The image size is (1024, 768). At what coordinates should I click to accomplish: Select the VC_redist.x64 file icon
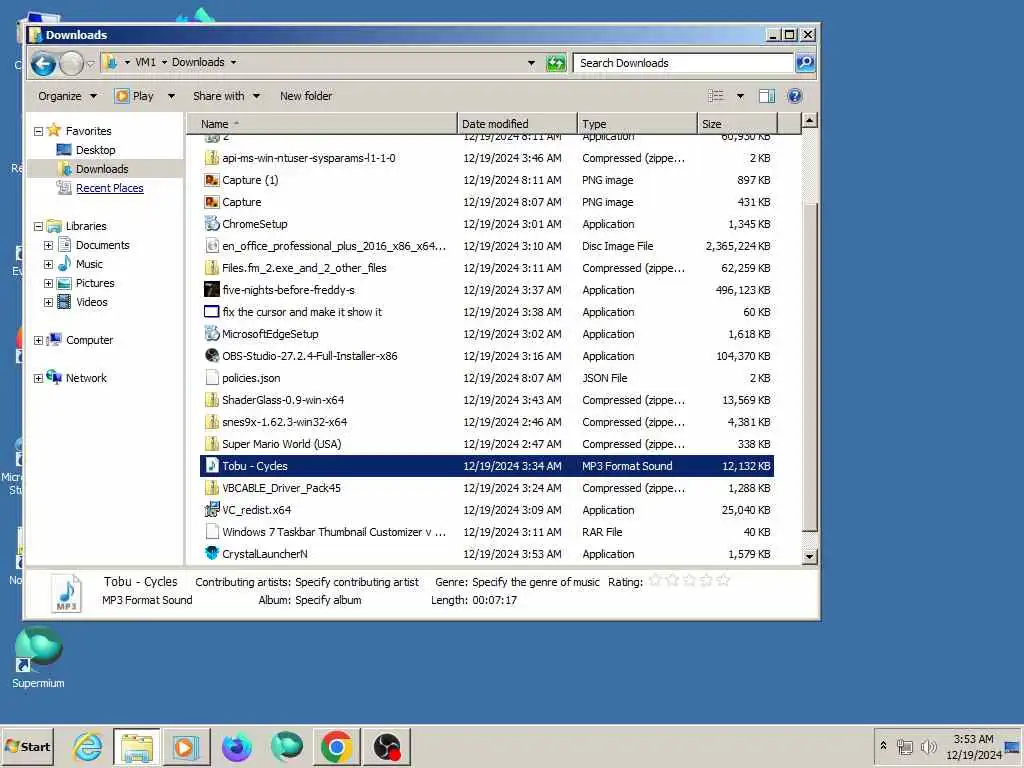click(212, 510)
